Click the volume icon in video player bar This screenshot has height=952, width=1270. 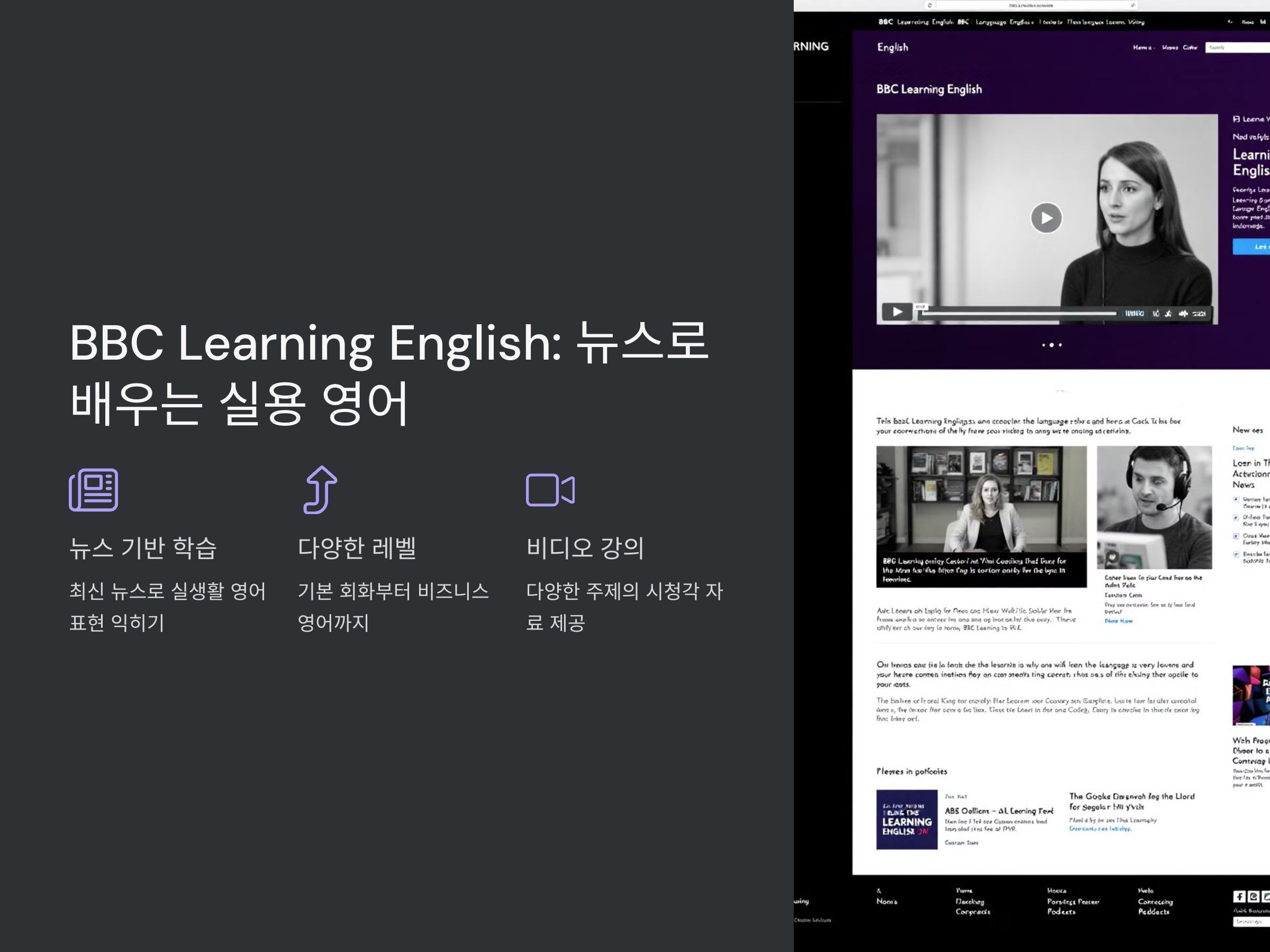pos(1183,313)
